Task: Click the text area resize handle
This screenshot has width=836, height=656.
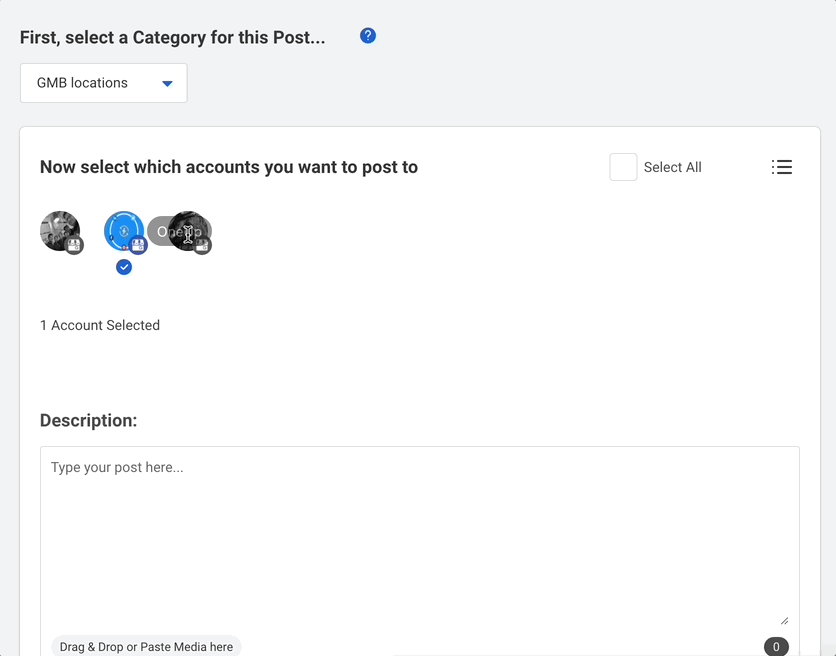Action: (x=784, y=621)
